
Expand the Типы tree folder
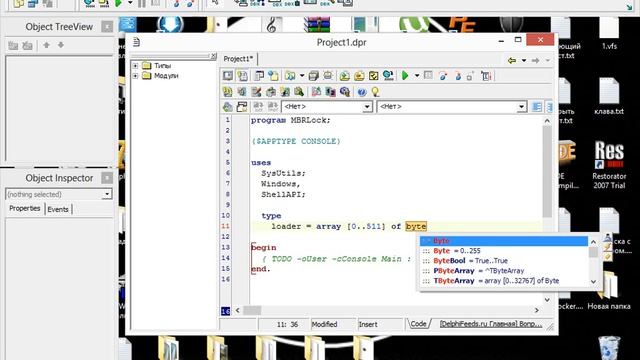point(135,65)
